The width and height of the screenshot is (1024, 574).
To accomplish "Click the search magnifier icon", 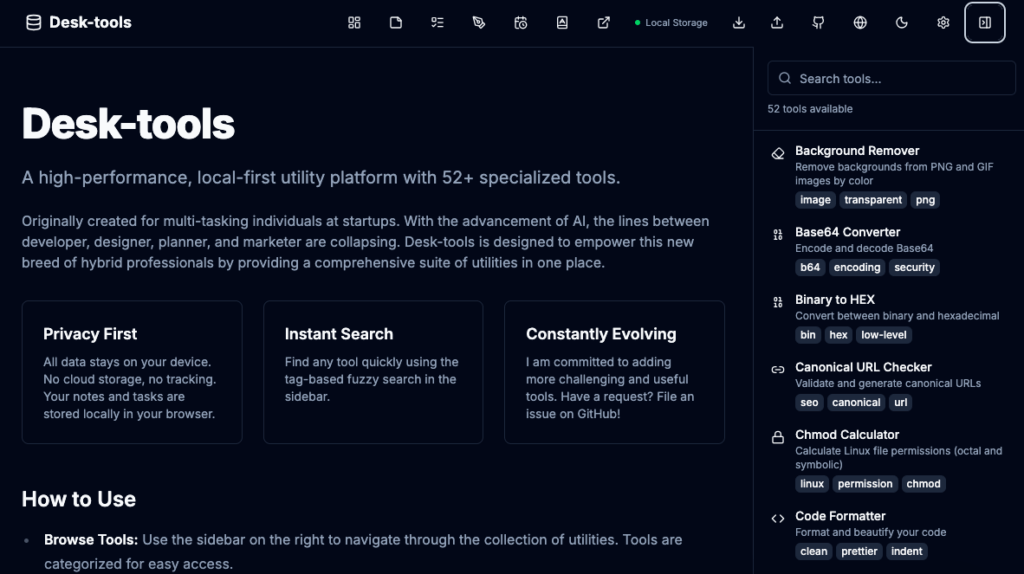I will 785,78.
